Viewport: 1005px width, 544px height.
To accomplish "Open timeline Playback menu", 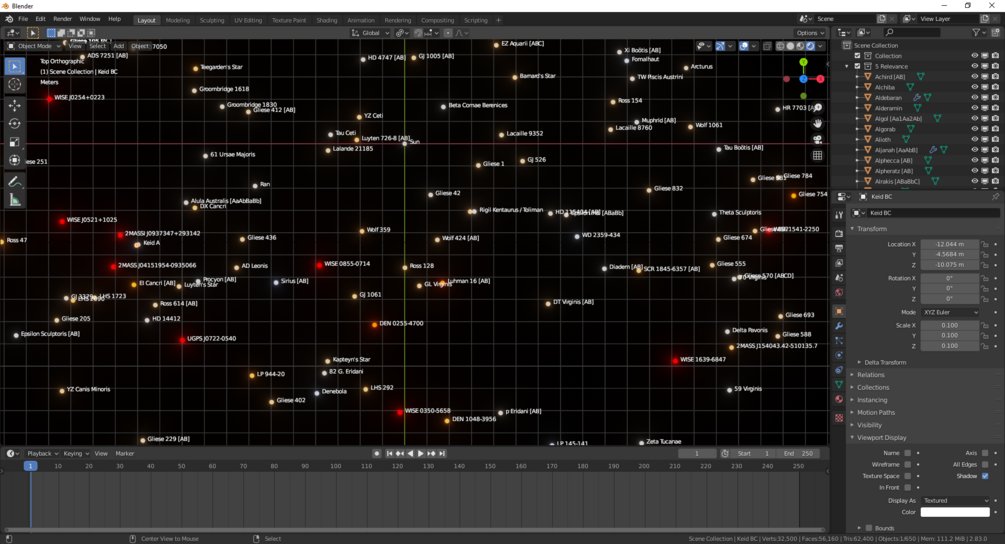I will point(42,454).
